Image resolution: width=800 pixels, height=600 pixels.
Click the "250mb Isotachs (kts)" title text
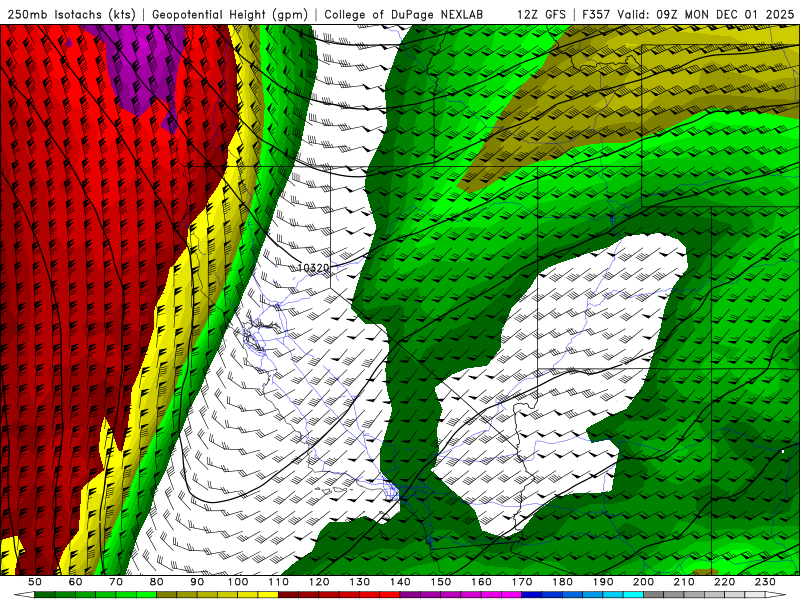[x=71, y=15]
